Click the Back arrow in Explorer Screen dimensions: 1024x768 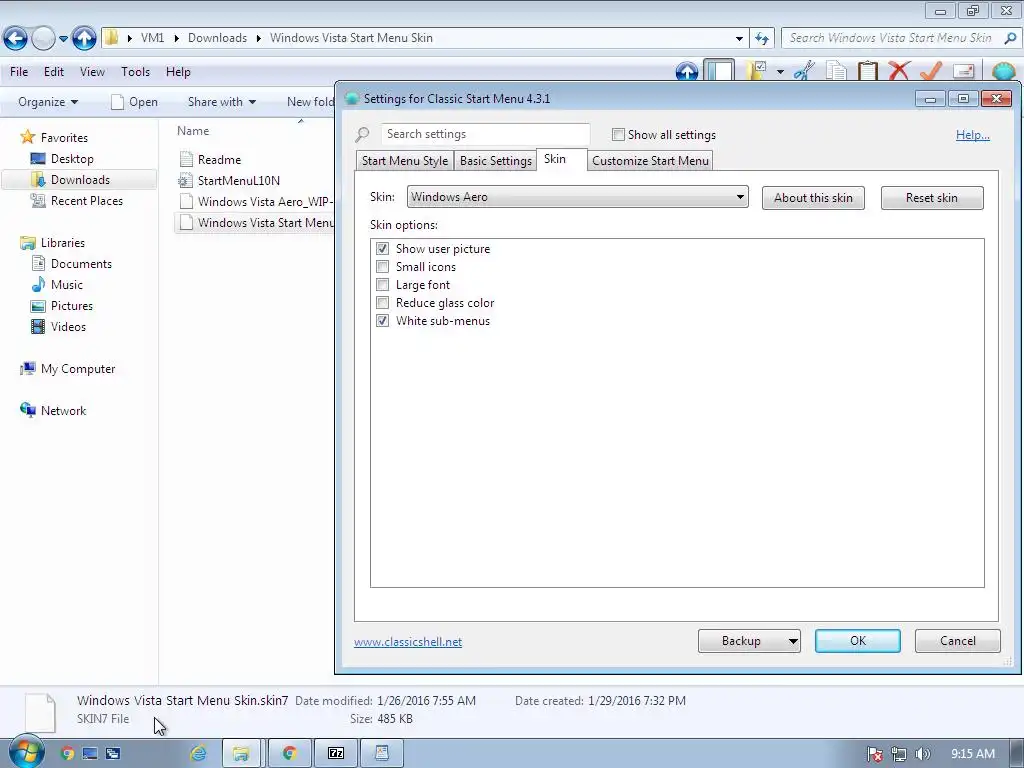click(15, 38)
